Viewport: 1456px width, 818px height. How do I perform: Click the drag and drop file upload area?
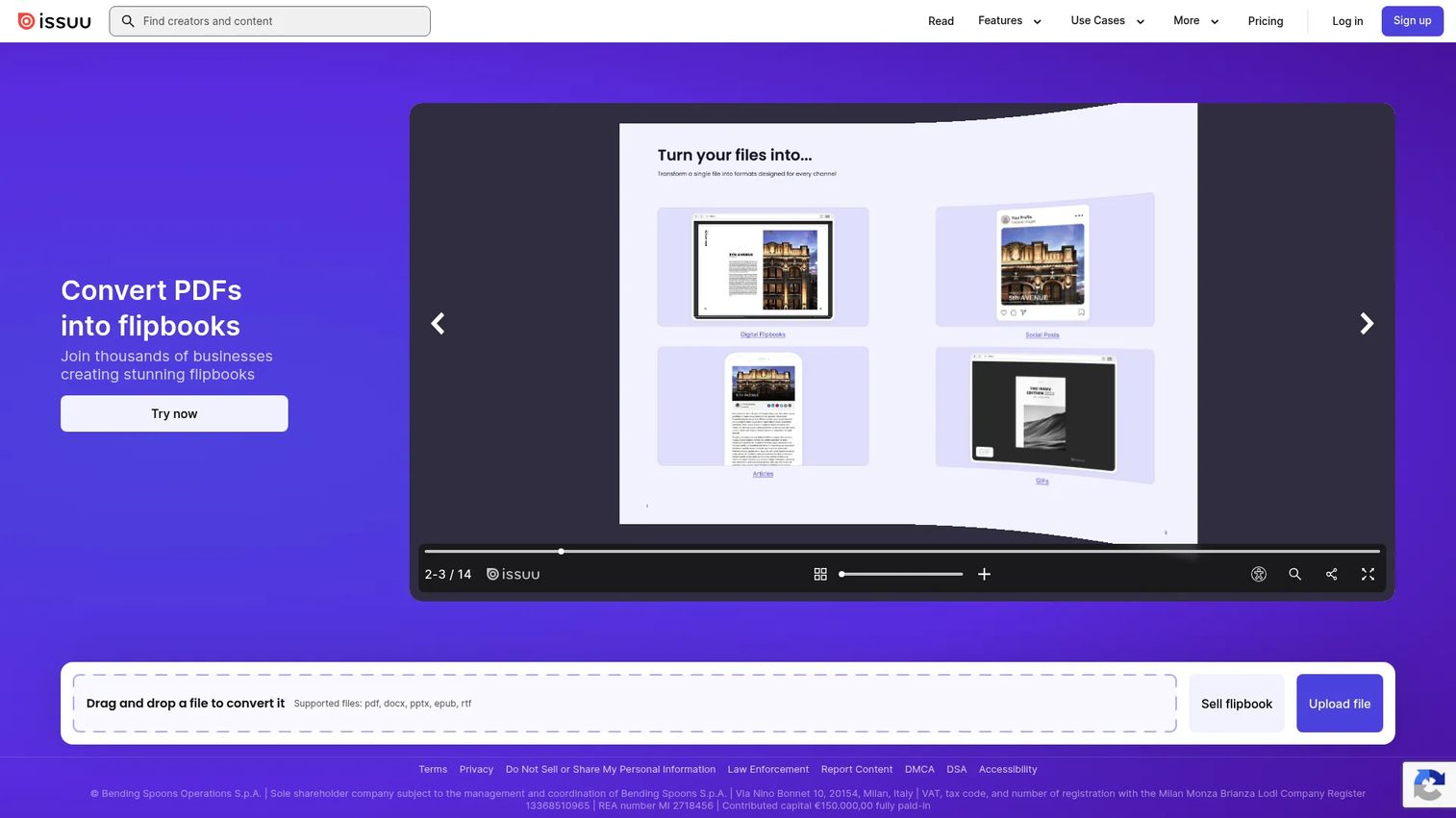click(x=625, y=704)
